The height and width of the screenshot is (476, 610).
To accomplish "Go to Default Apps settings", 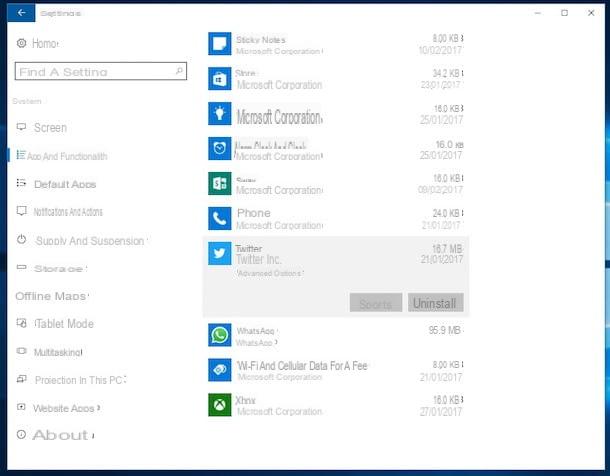I will (x=65, y=184).
